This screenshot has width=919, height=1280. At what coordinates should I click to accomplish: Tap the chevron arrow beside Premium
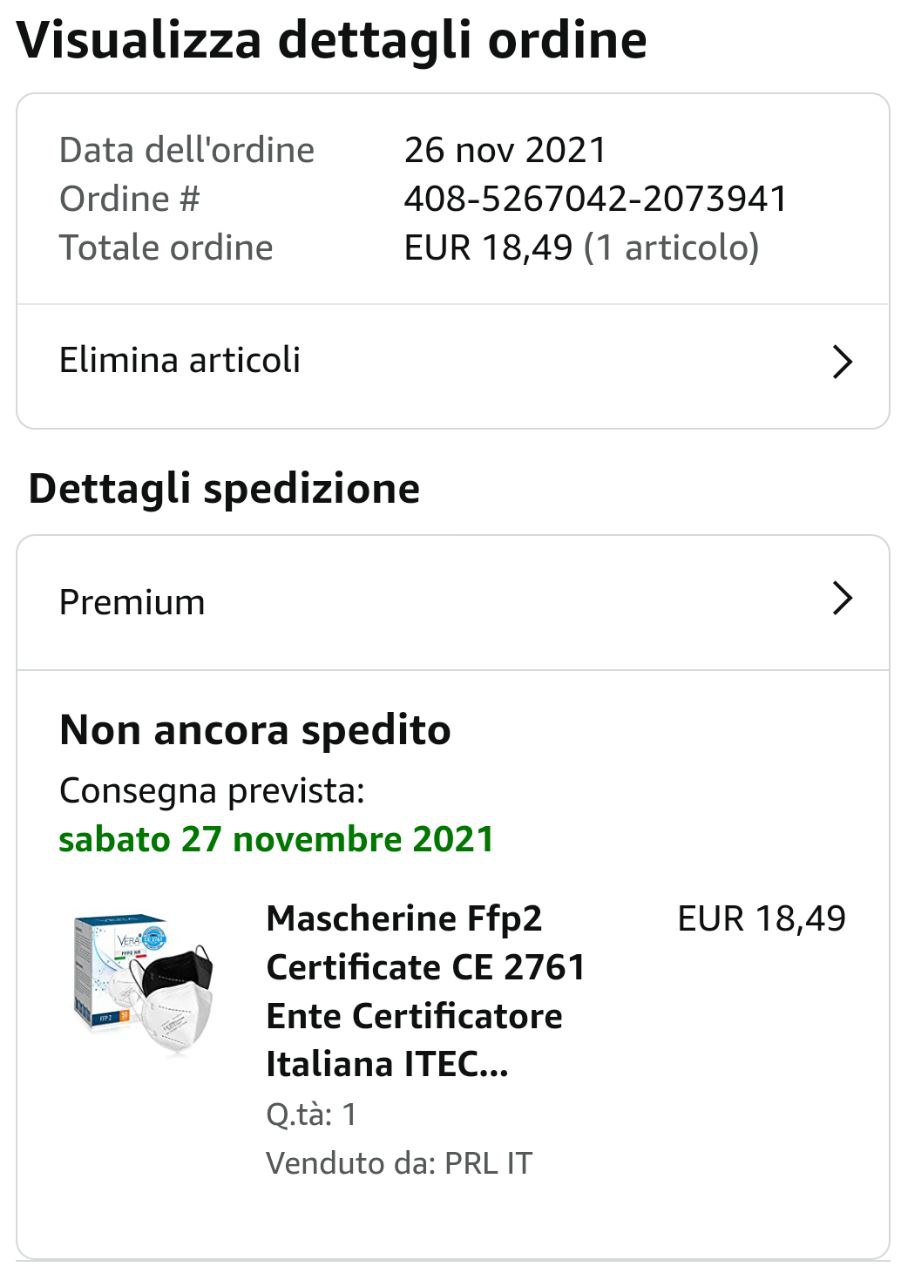point(842,599)
